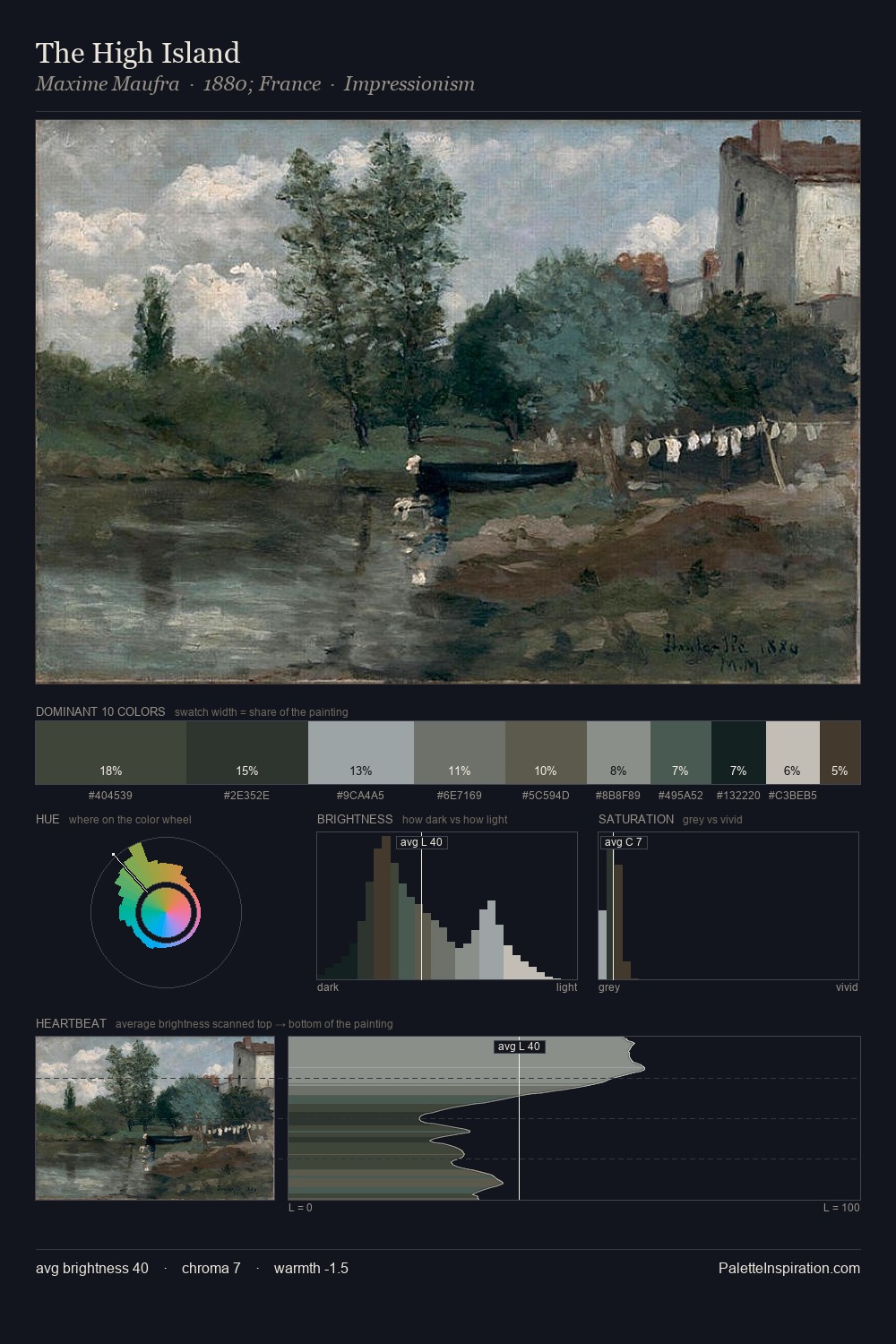Viewport: 896px width, 1344px height.
Task: Click the hex code #8B8F89
Action: coord(618,796)
